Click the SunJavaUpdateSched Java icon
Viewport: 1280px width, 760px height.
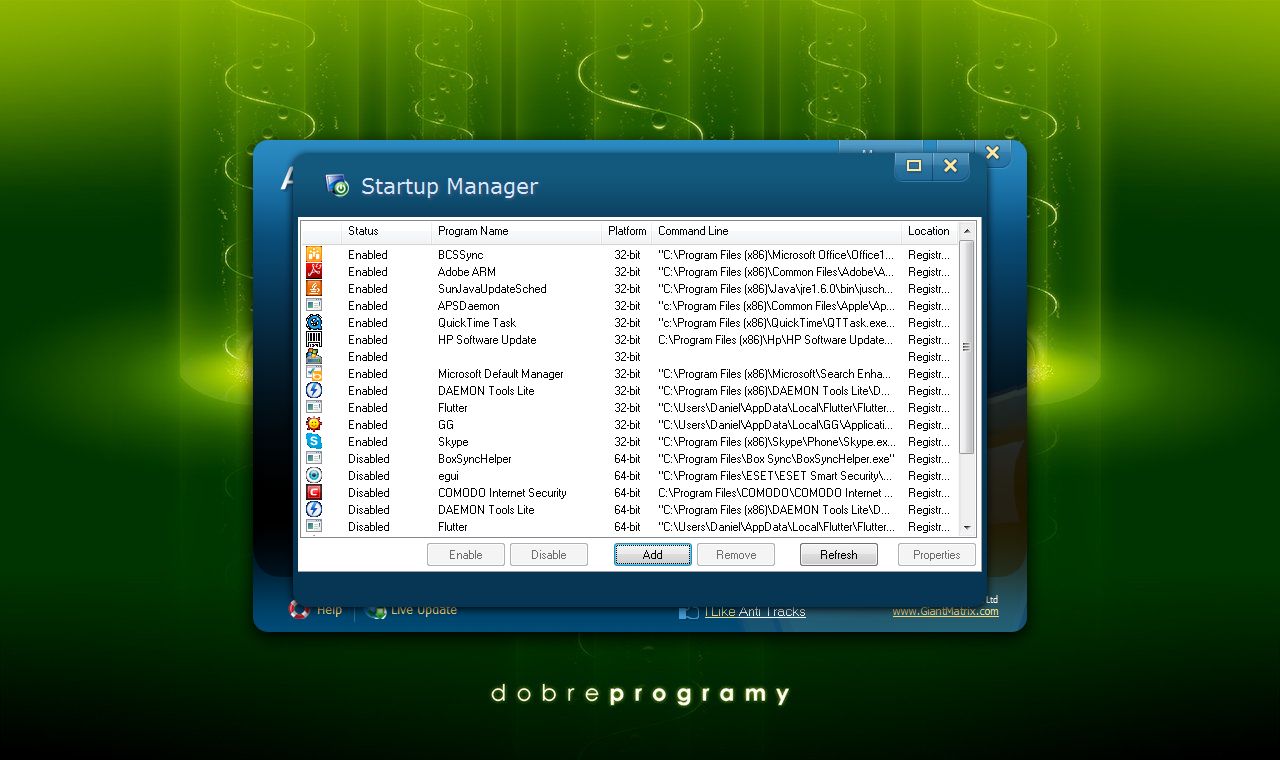tap(314, 289)
